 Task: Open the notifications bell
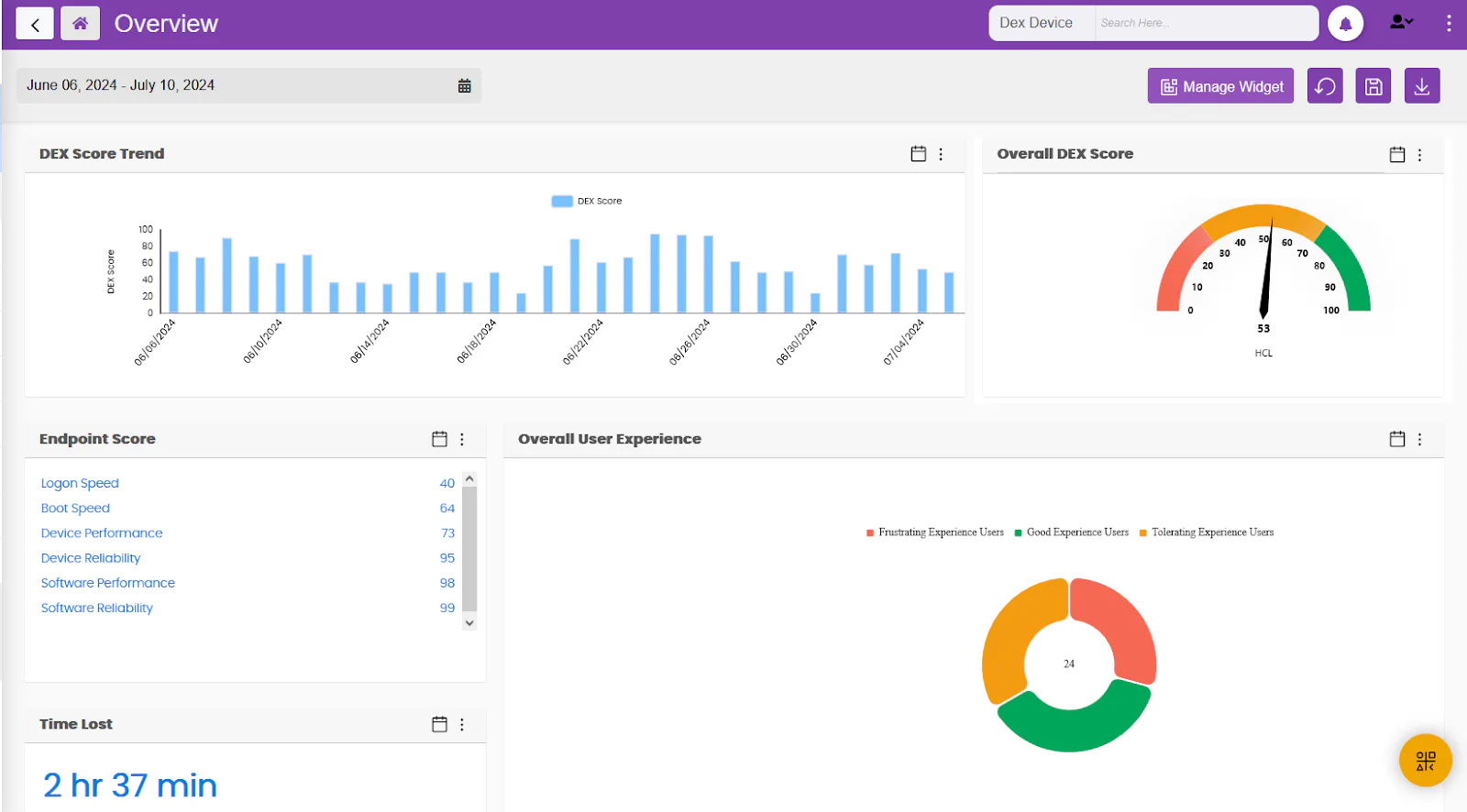point(1345,24)
